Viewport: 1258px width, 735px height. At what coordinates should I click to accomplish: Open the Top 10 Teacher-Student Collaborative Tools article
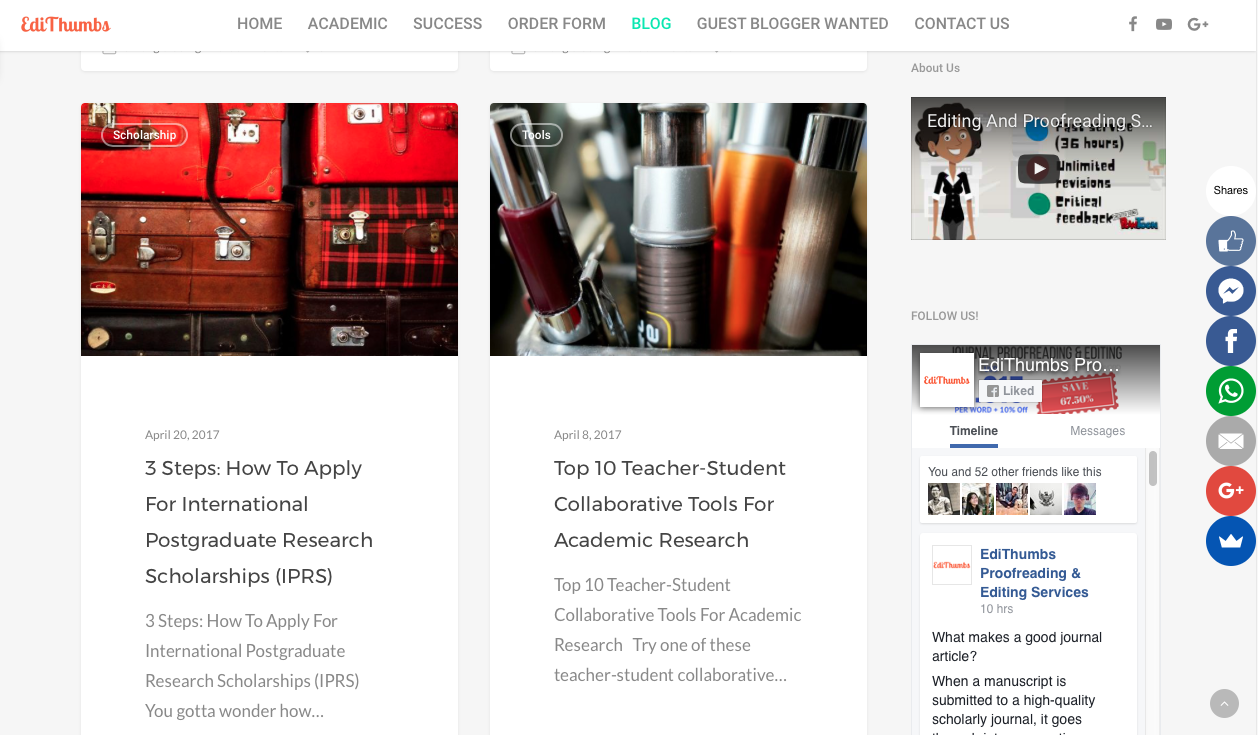669,504
